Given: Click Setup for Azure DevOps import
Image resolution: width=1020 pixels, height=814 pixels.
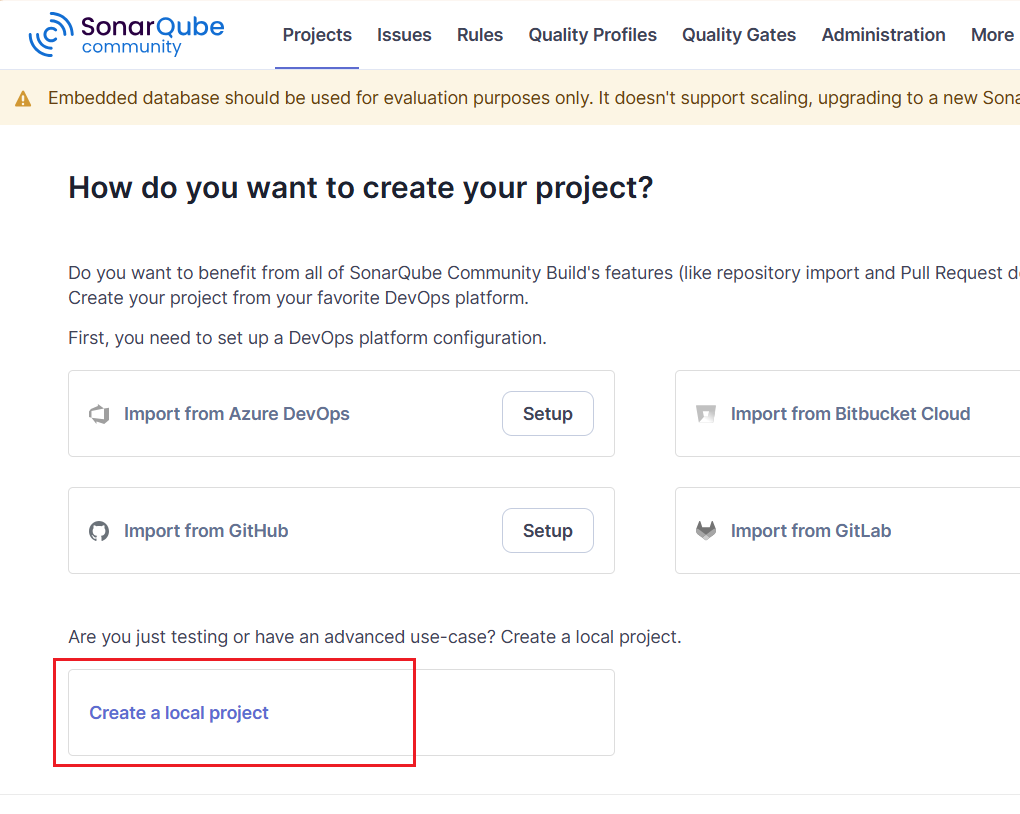Looking at the screenshot, I should pos(548,414).
